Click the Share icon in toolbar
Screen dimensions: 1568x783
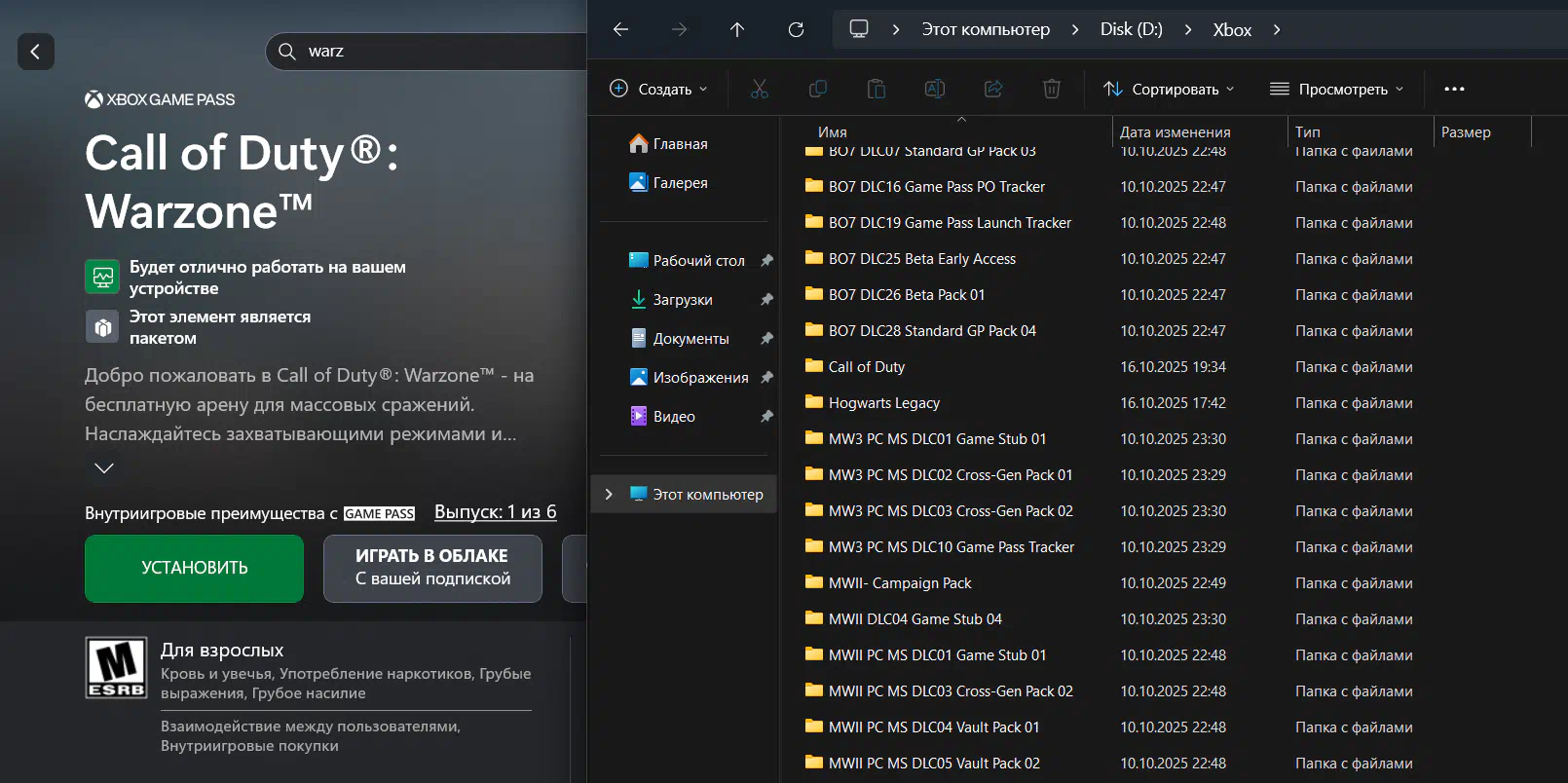click(993, 89)
